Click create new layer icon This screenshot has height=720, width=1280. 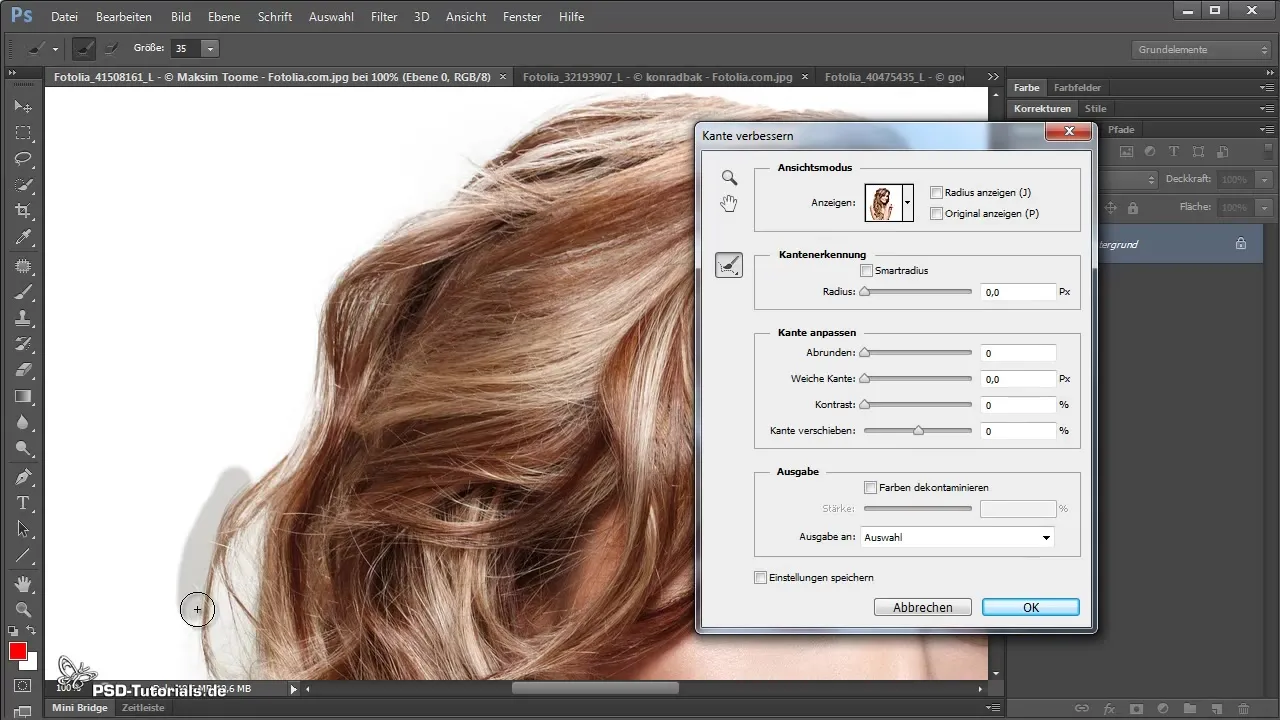point(1216,708)
